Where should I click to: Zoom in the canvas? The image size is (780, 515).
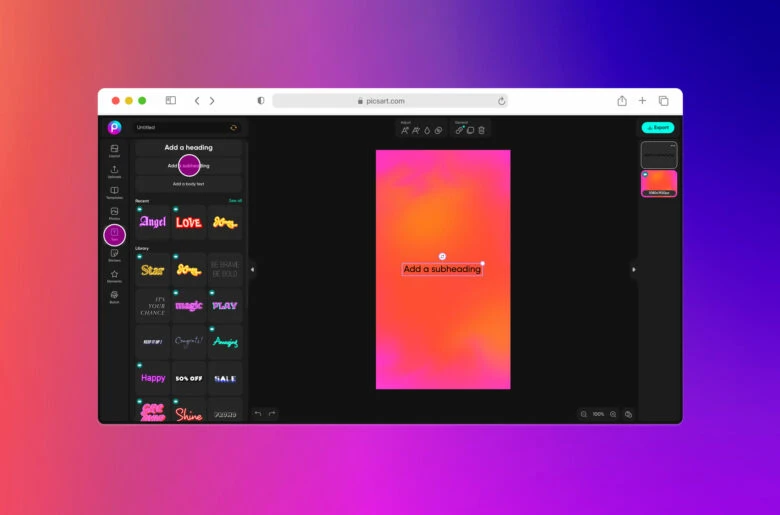(x=613, y=414)
